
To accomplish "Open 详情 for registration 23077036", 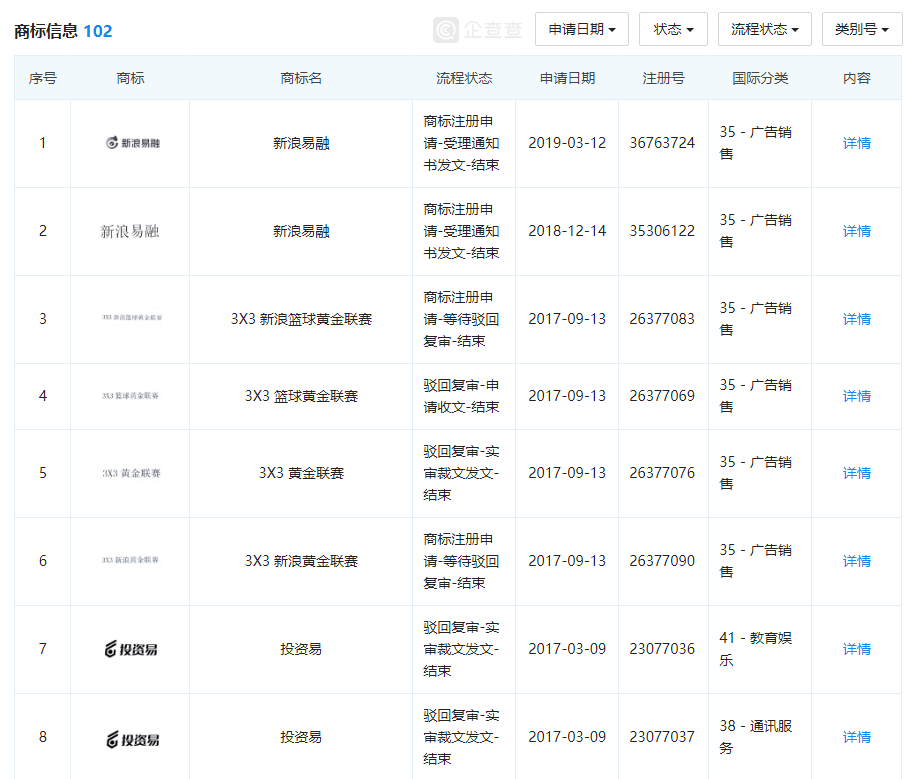I will 857,648.
